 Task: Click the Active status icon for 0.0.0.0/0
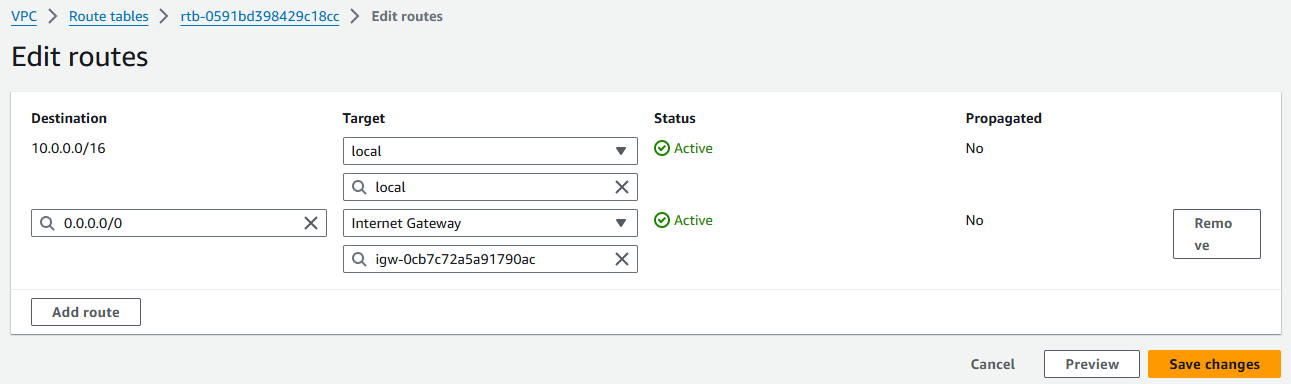tap(661, 220)
